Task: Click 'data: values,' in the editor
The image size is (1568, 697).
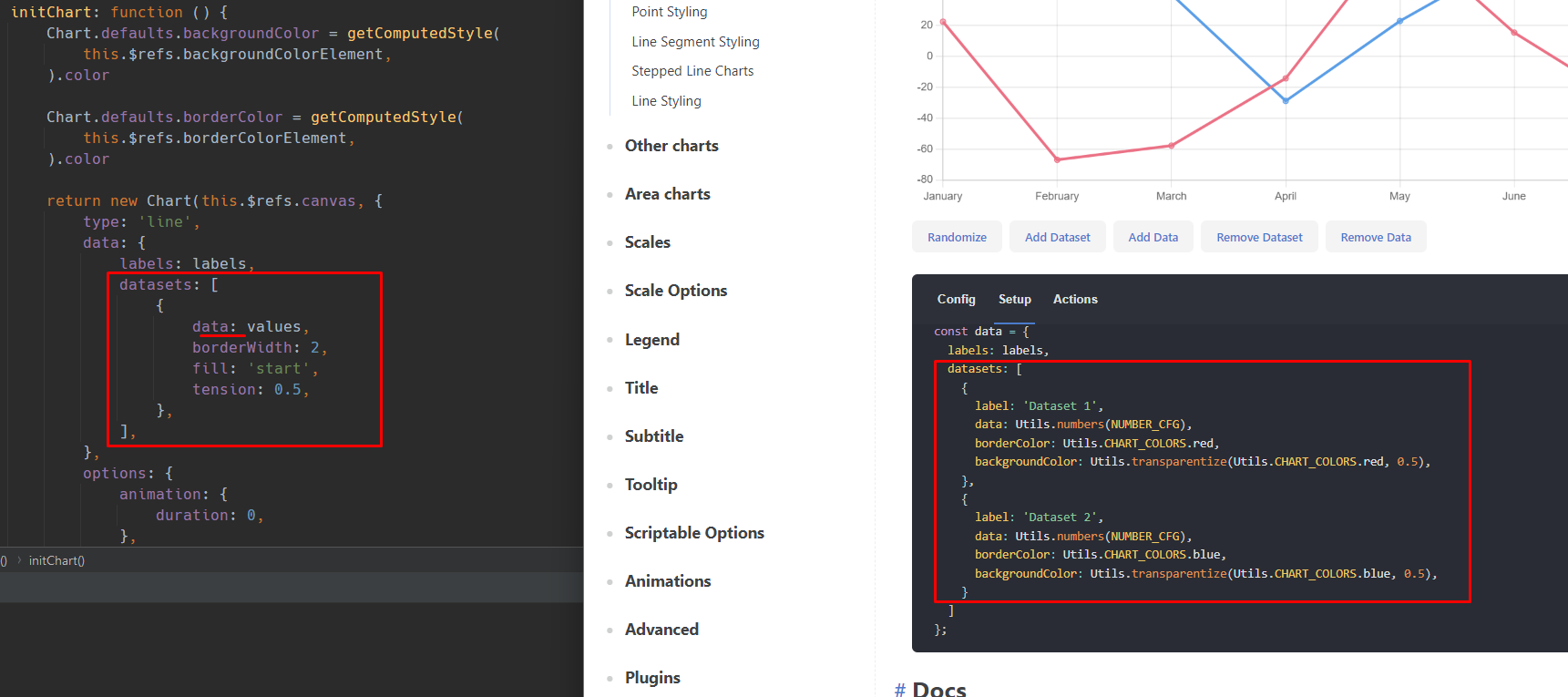Action: (251, 326)
